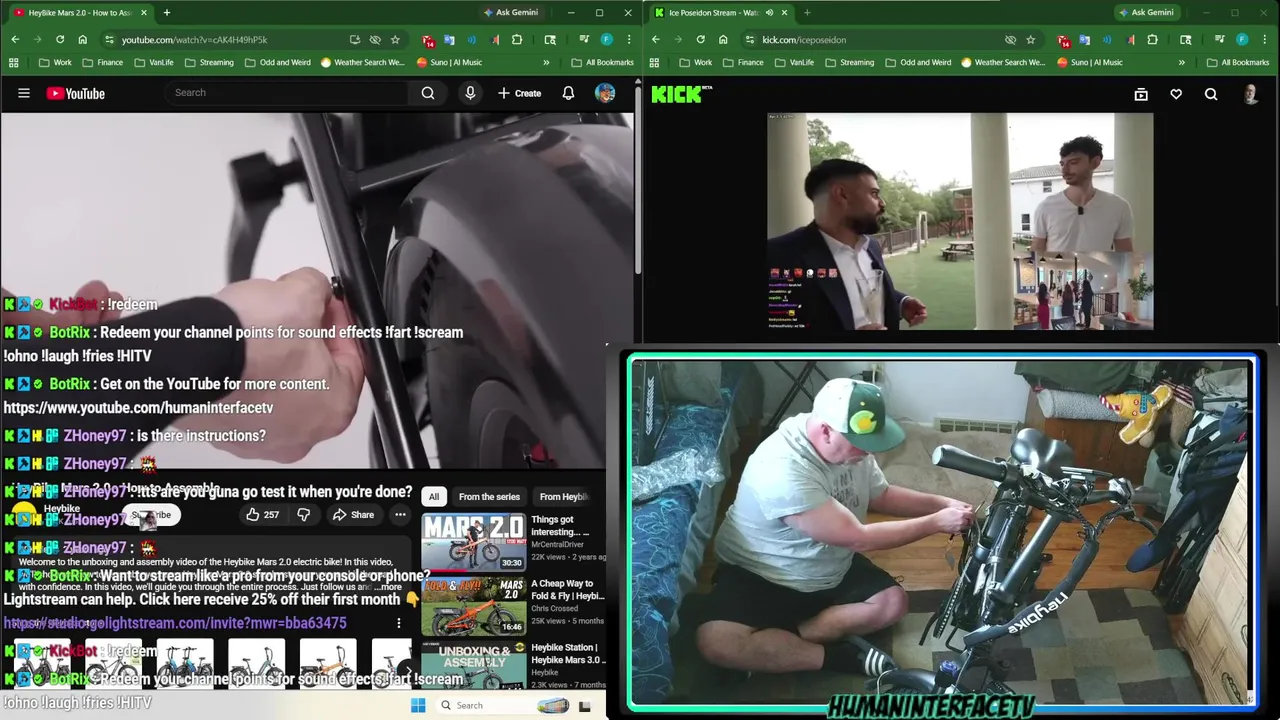Toggle third-party cookies eye icon in Kick window
Image resolution: width=1280 pixels, height=720 pixels.
pos(1010,39)
